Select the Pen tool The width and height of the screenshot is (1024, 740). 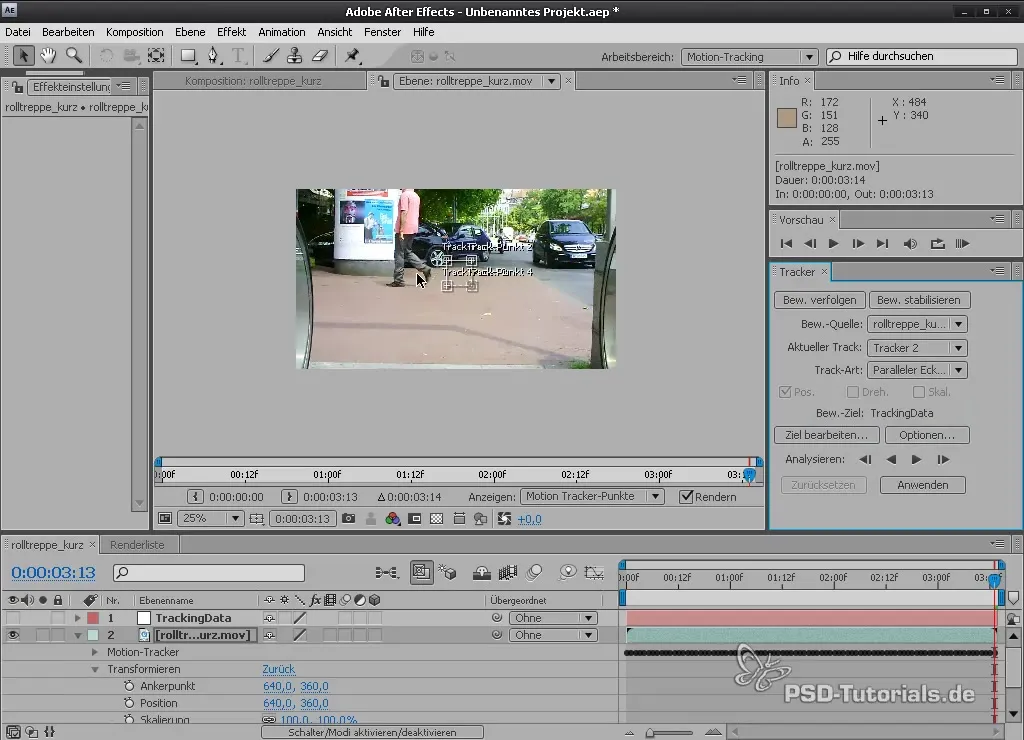point(214,56)
